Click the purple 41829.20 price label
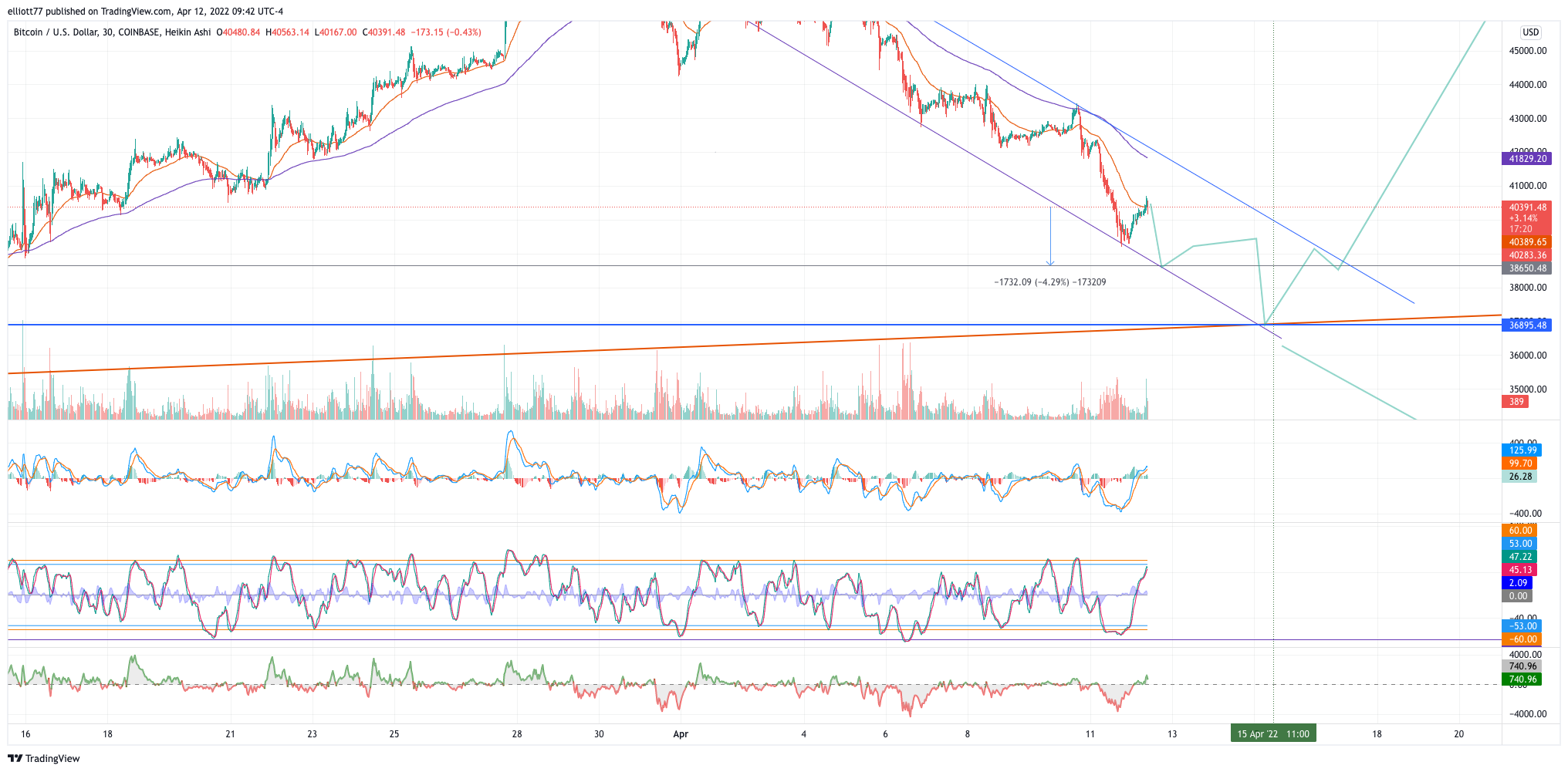 (1526, 159)
